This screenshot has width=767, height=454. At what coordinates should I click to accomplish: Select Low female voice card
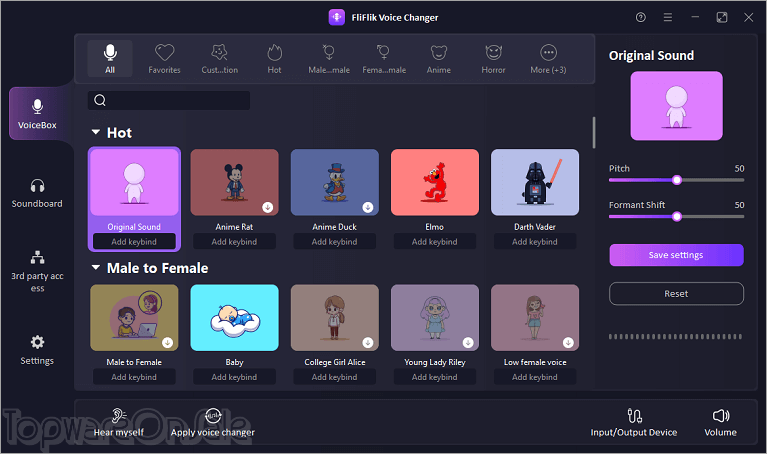pos(535,318)
